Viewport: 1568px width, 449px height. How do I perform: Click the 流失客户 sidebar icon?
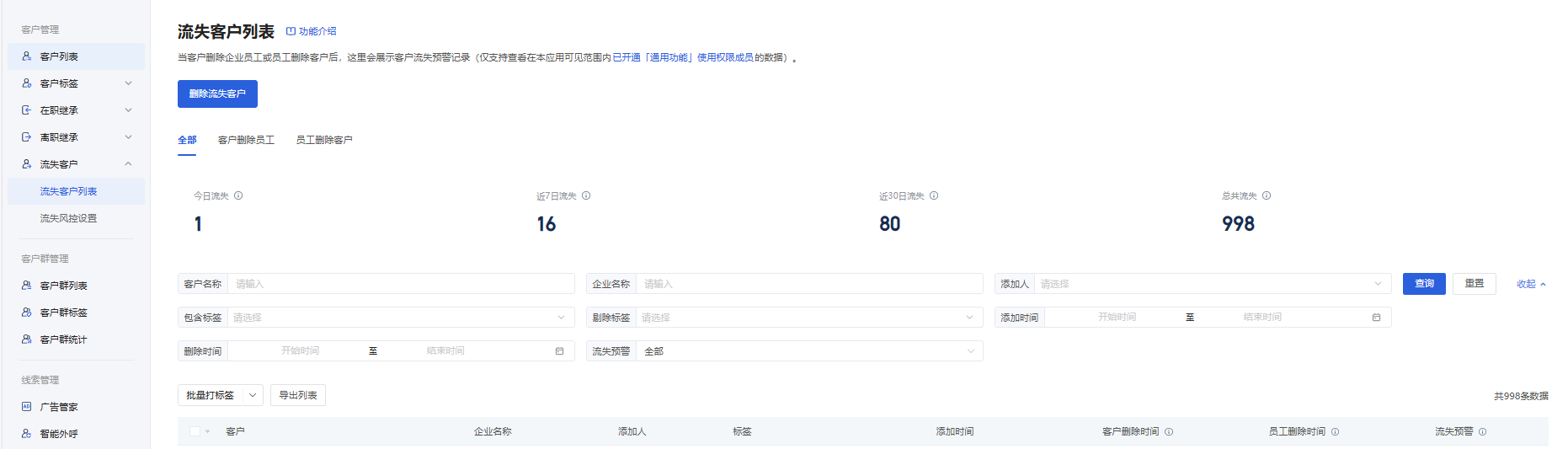tap(27, 164)
